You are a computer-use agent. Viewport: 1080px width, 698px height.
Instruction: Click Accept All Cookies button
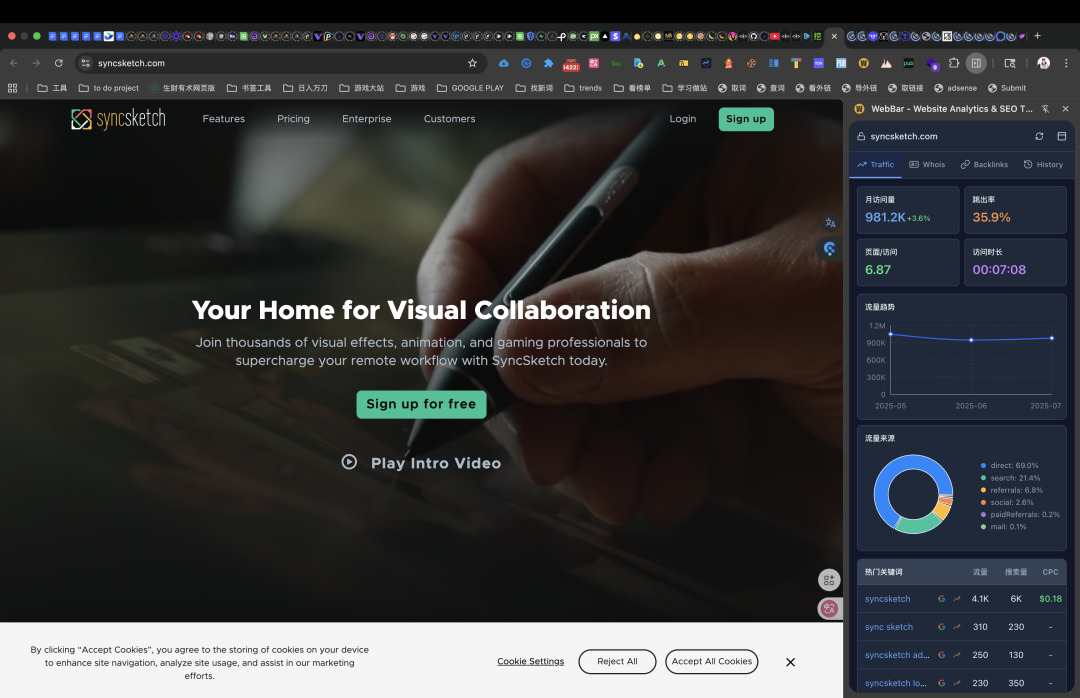[712, 661]
